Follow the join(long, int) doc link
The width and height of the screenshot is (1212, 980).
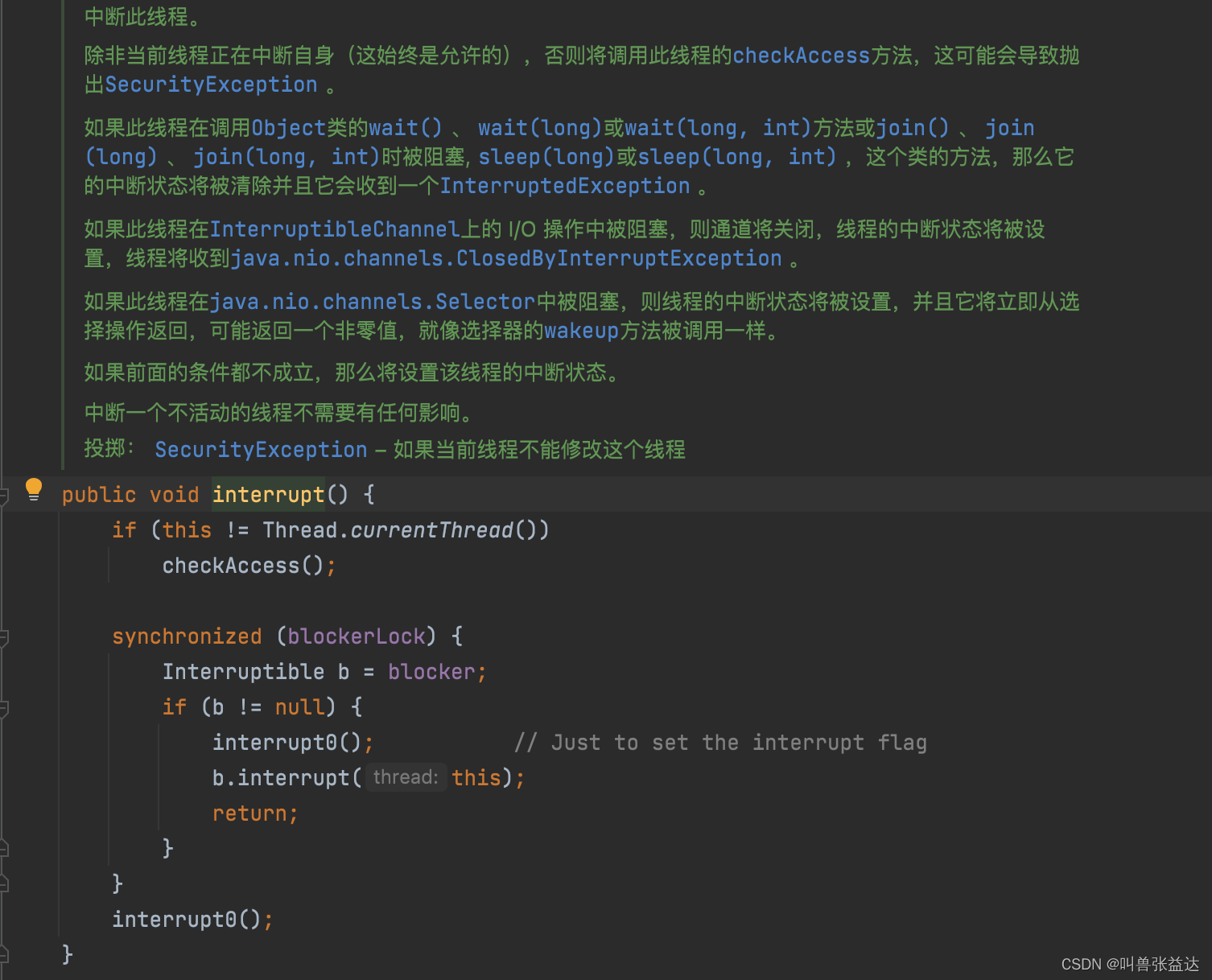tap(287, 157)
